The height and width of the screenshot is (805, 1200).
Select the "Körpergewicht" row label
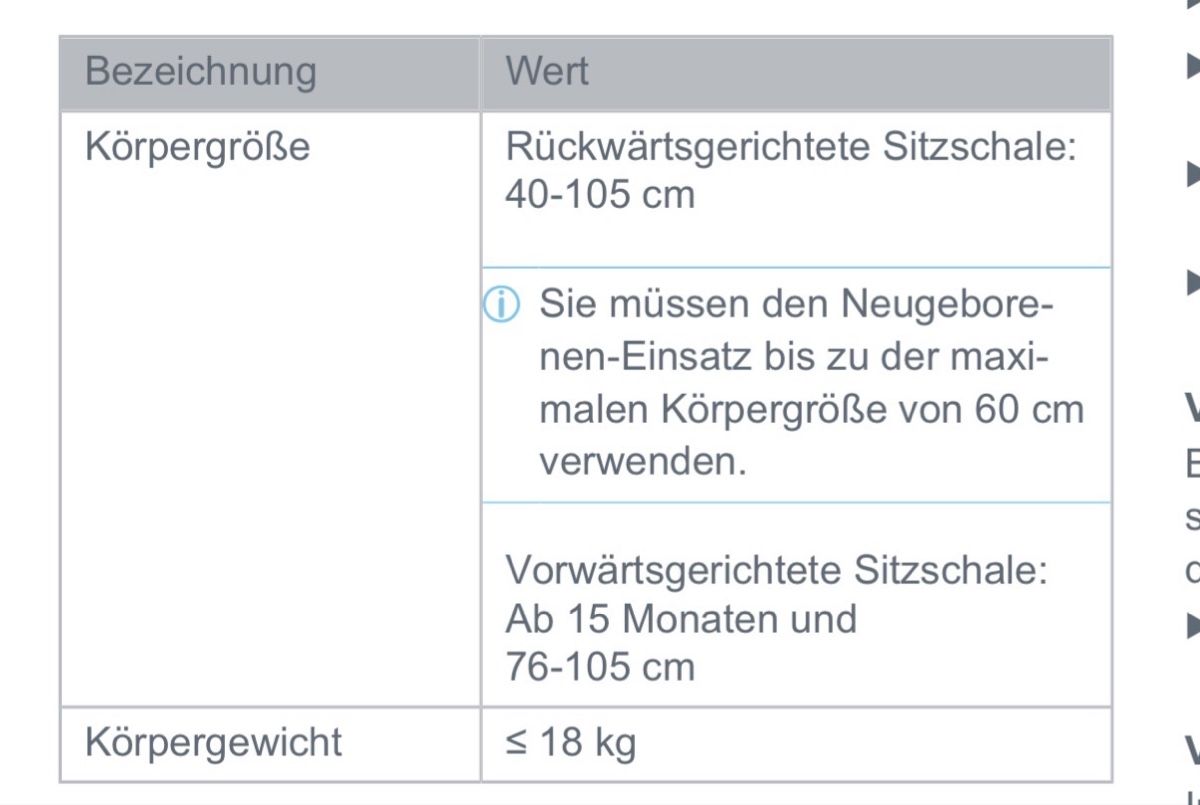point(213,742)
